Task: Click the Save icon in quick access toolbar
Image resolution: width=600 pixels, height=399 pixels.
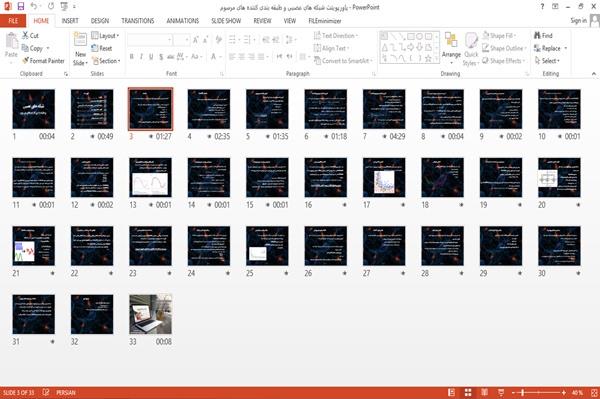Action: (21, 6)
